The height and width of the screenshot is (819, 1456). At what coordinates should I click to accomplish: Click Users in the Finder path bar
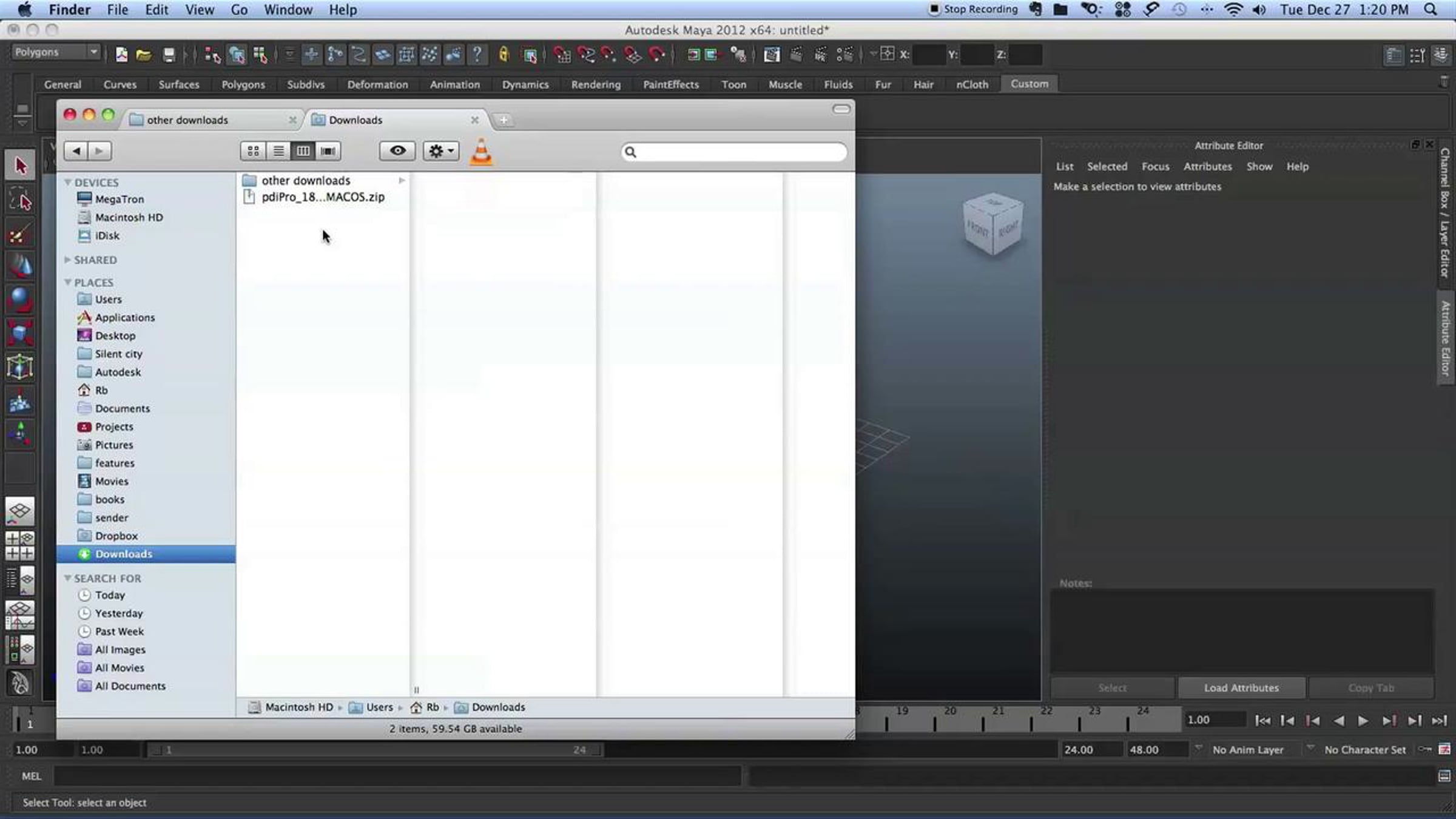pyautogui.click(x=371, y=707)
